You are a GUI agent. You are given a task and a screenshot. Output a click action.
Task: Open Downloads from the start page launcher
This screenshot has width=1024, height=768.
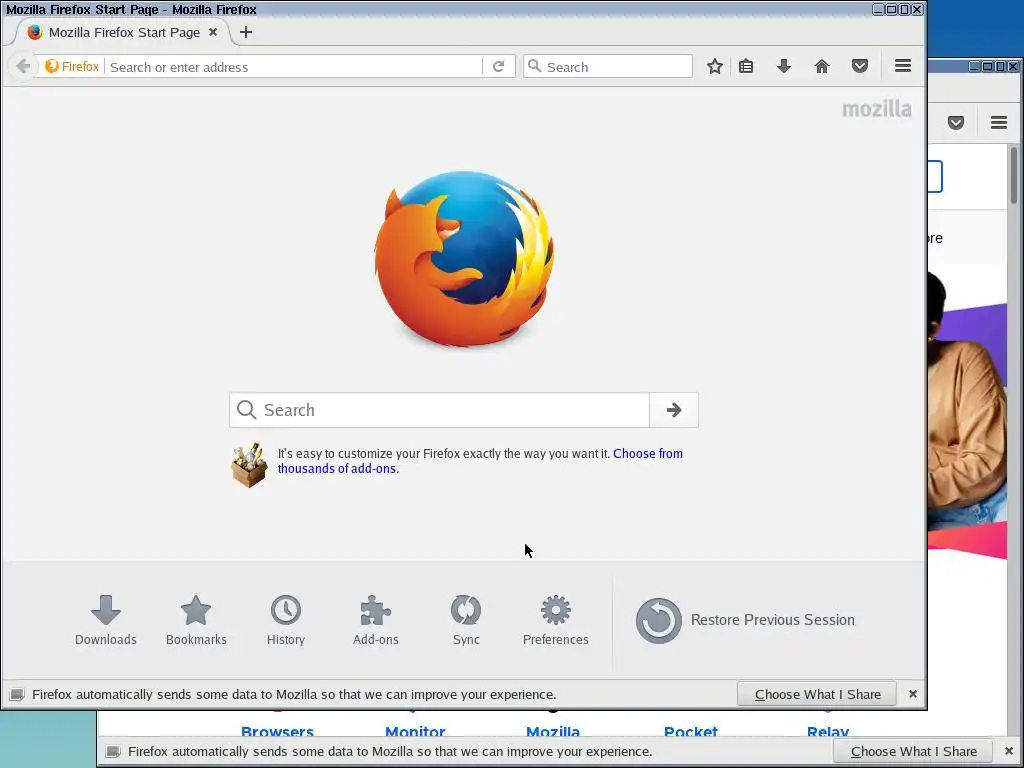[x=106, y=620]
